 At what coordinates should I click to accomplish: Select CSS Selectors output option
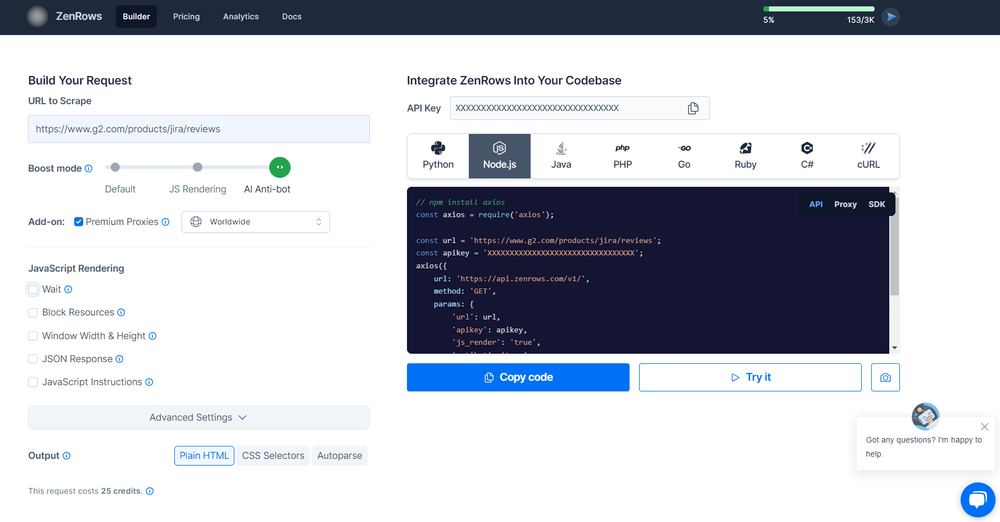point(273,456)
